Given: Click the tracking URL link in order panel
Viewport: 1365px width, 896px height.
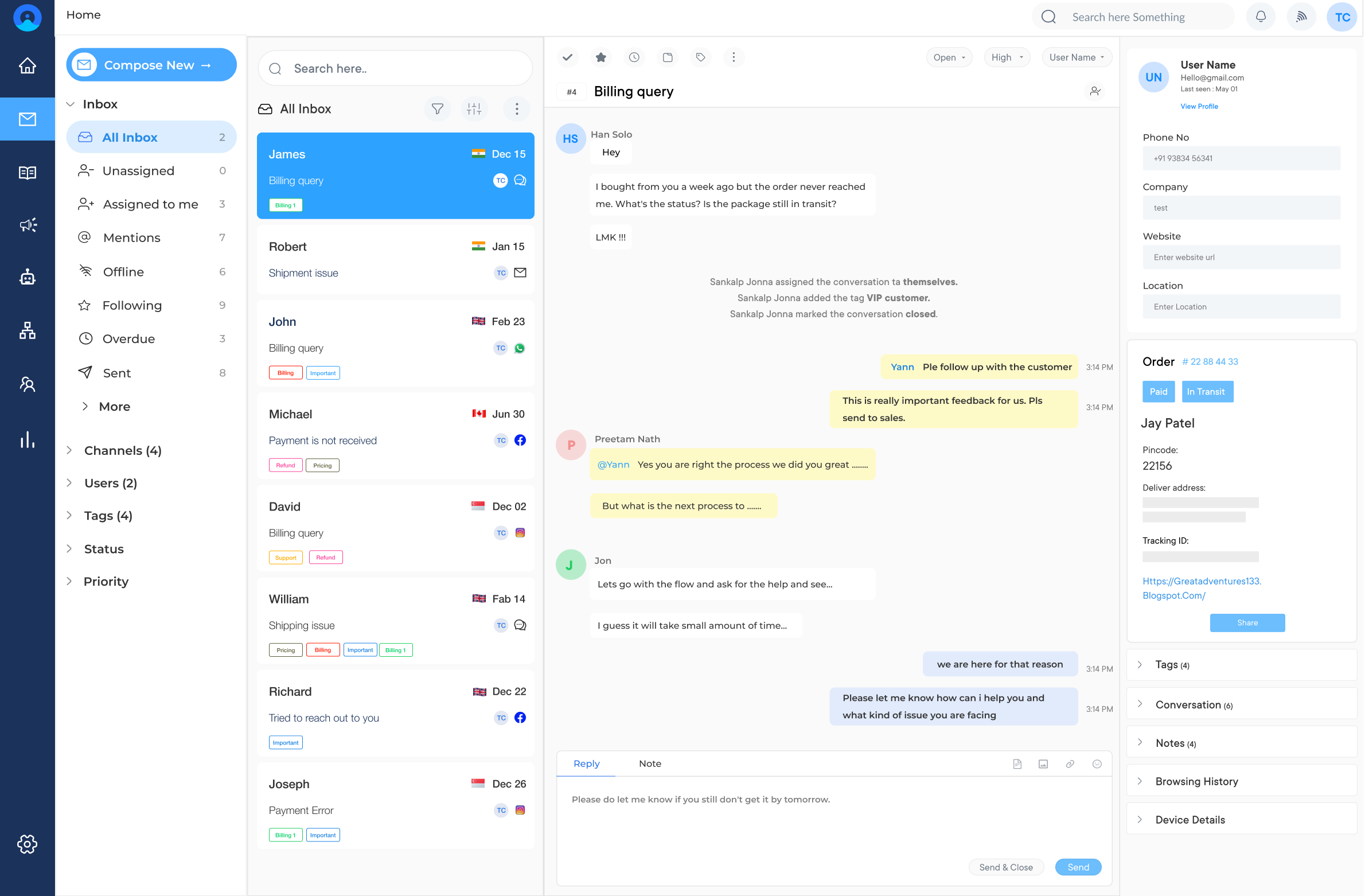Looking at the screenshot, I should click(x=1200, y=587).
